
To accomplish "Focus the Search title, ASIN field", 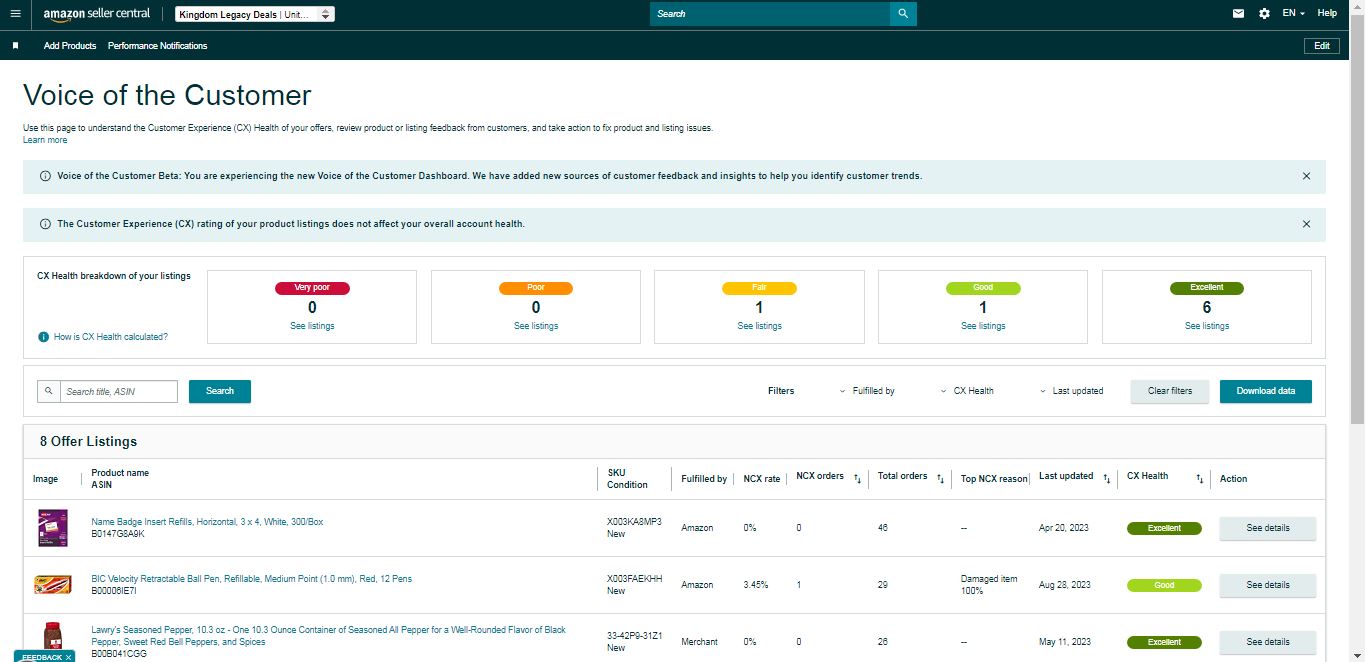I will pyautogui.click(x=119, y=391).
